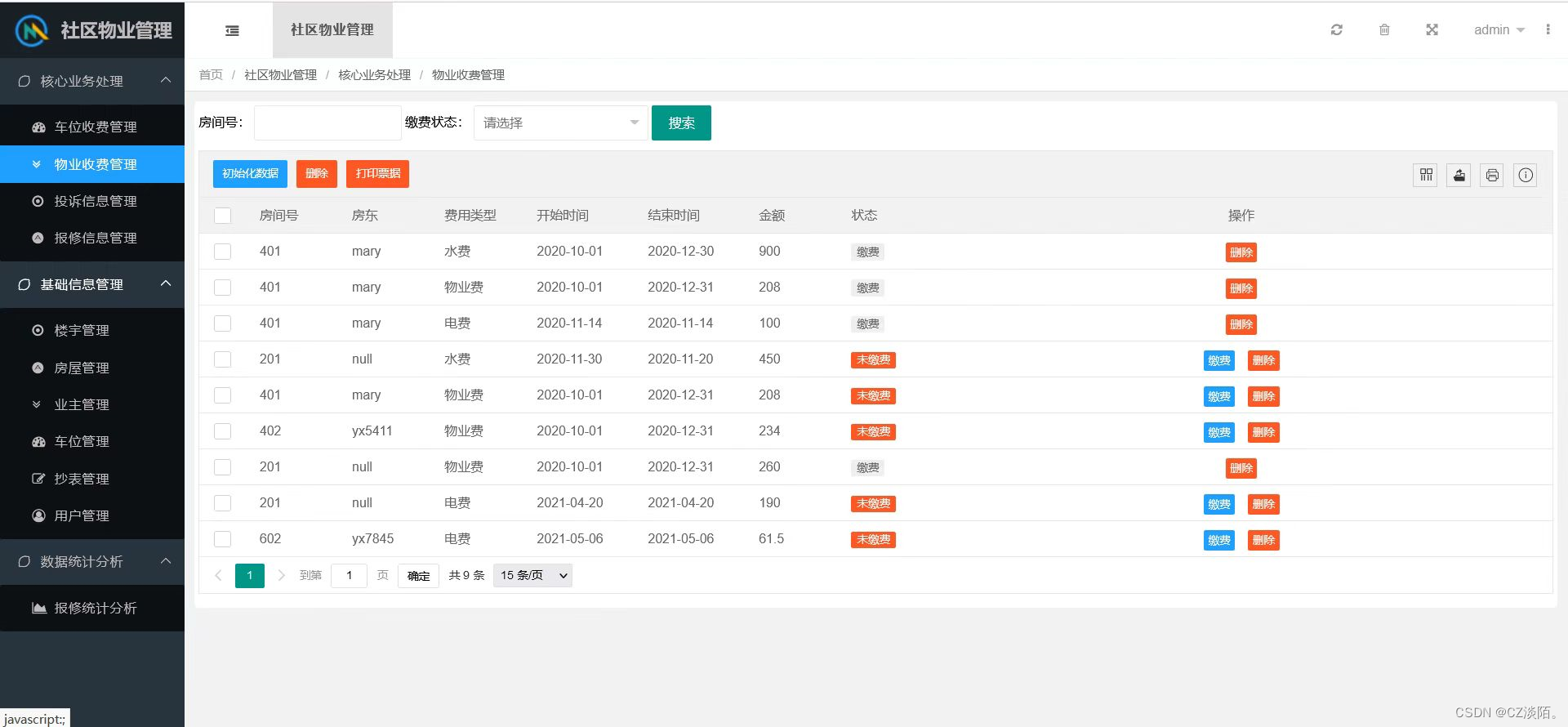Viewport: 1568px width, 727px height.
Task: Collapse the 核心业务处理 menu group
Action: tap(92, 81)
